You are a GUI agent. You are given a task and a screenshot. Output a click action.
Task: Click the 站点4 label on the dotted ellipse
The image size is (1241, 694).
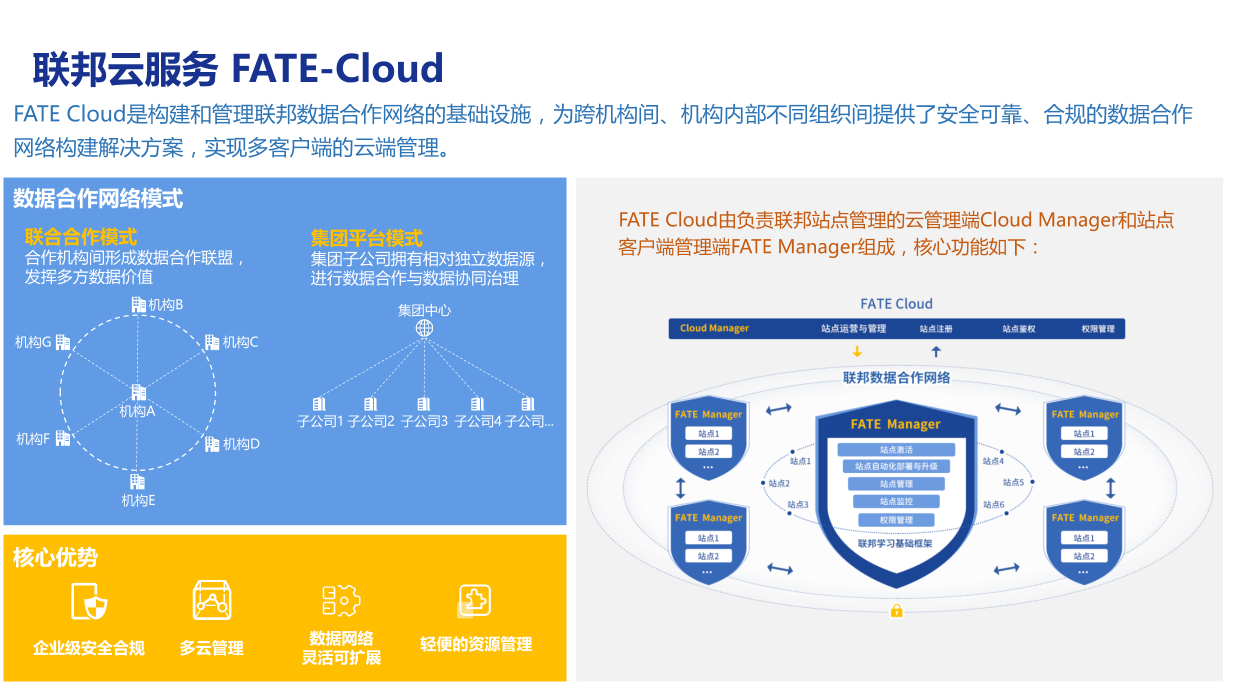pos(994,461)
